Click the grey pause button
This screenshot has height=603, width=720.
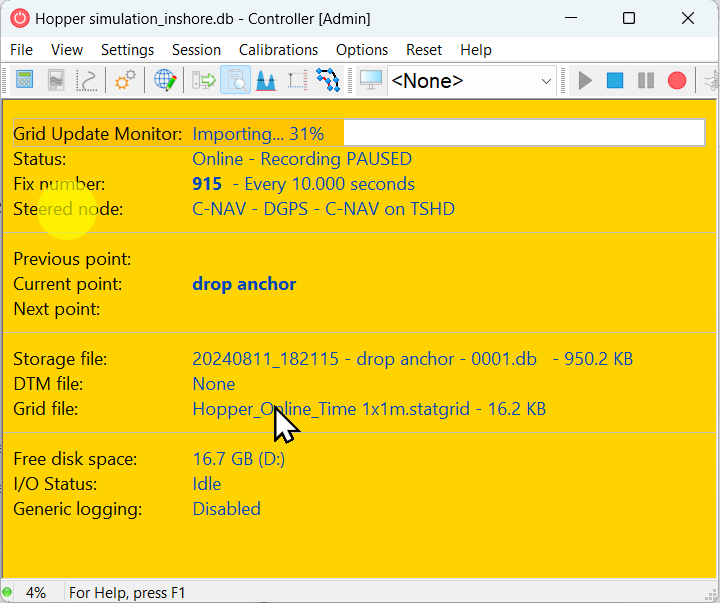[x=646, y=80]
